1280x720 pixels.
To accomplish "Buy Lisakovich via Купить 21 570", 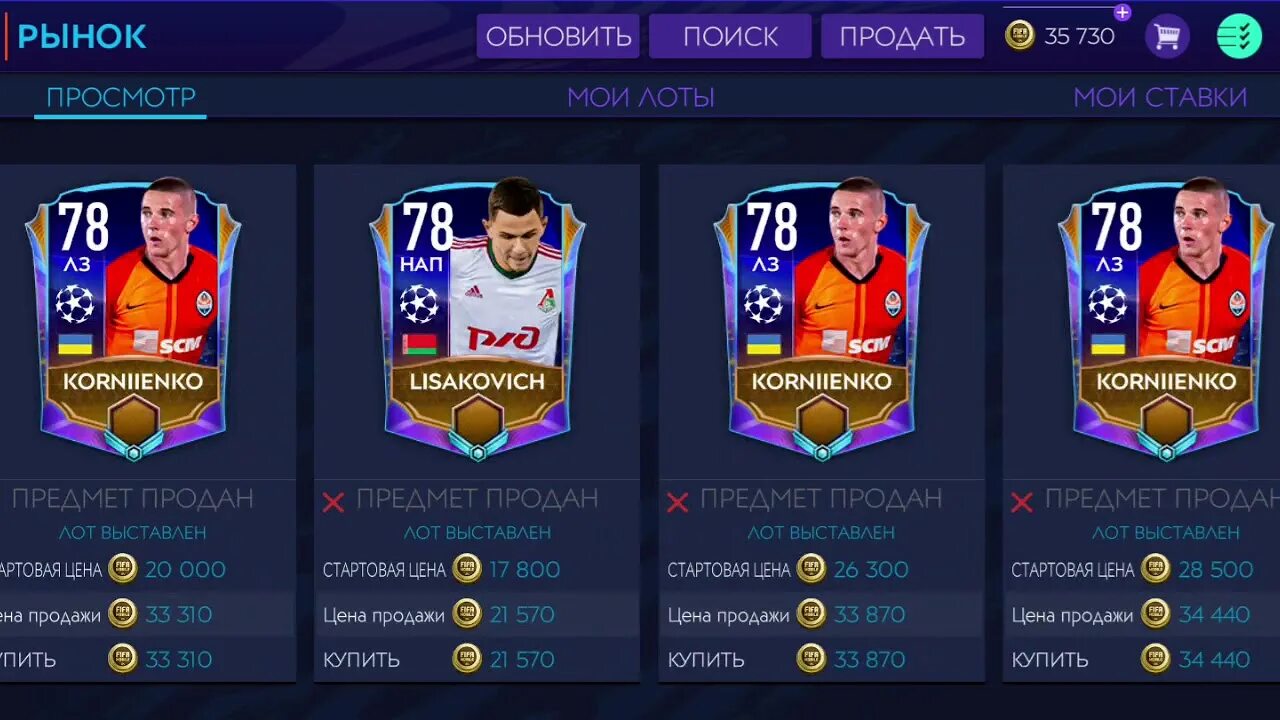I will [x=476, y=659].
